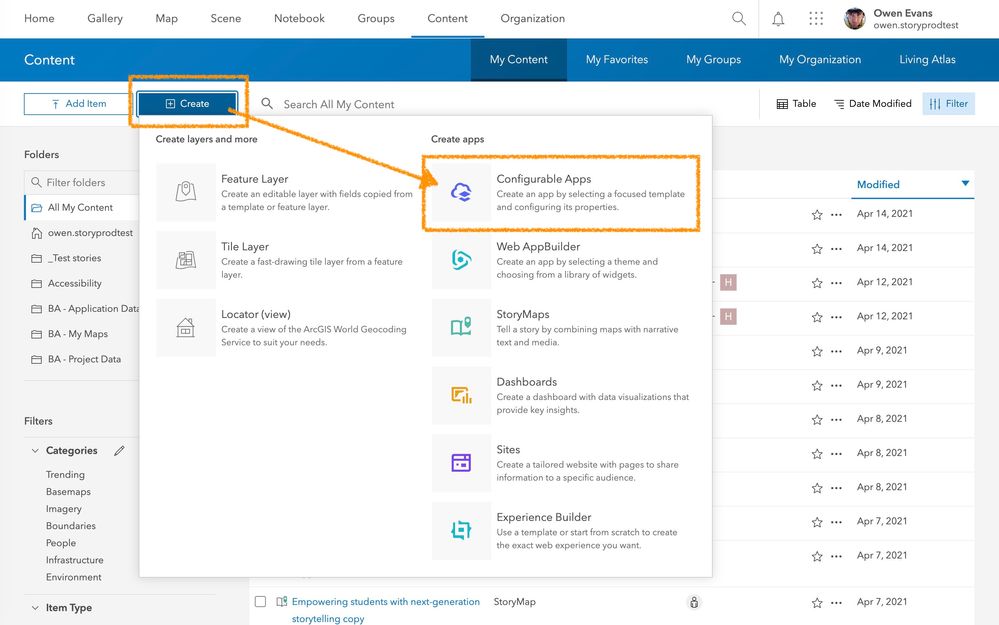Open more options for first Apr 8, 2021 row
The height and width of the screenshot is (625, 999).
(837, 419)
